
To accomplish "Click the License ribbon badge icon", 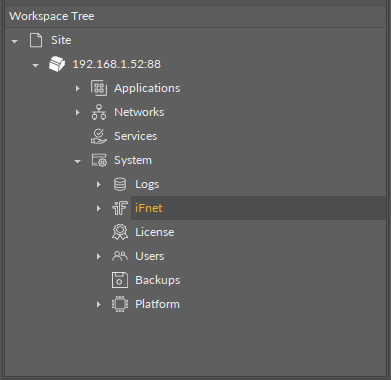I will 120,232.
